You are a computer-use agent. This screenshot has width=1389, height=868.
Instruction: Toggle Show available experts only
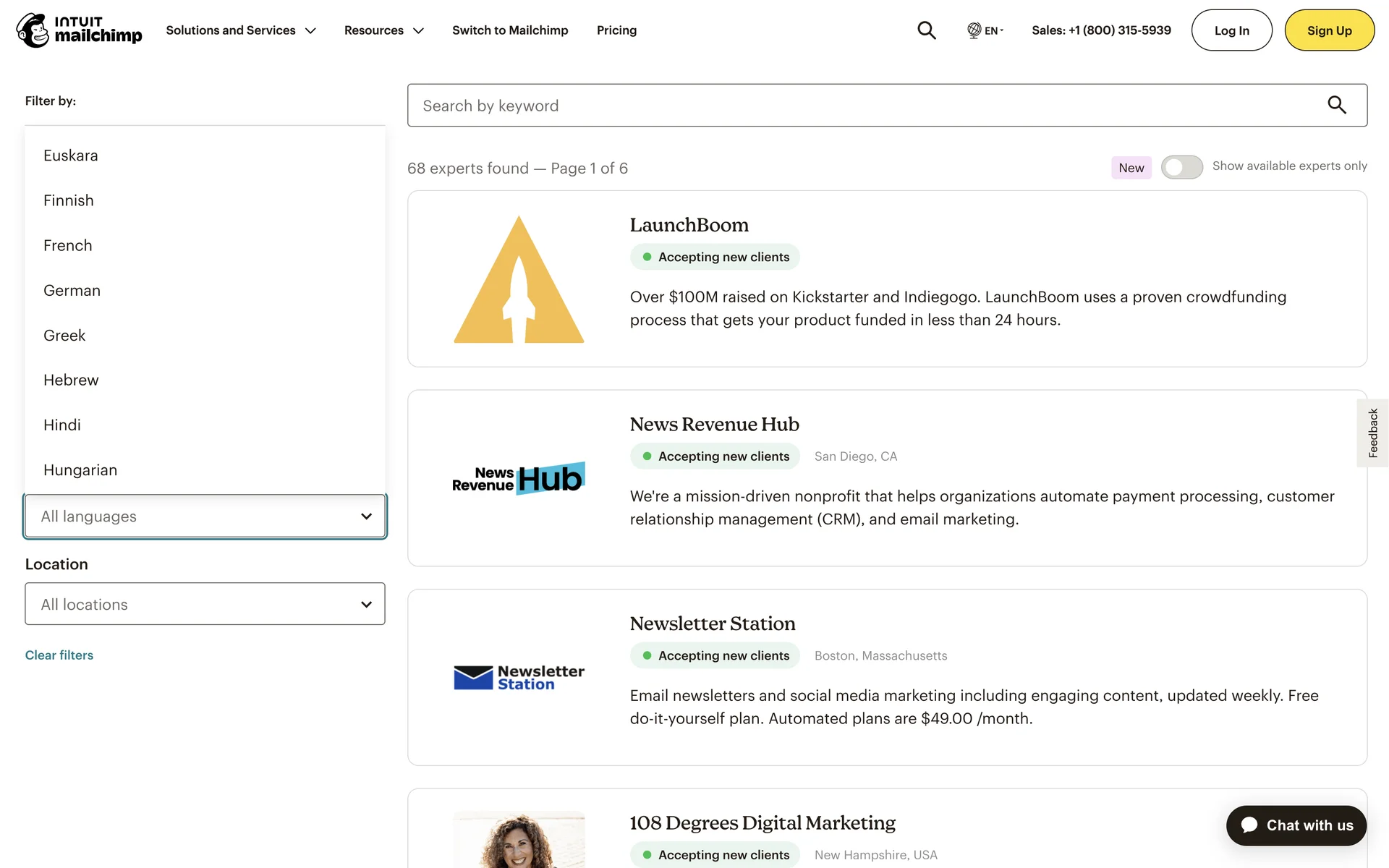(x=1181, y=167)
